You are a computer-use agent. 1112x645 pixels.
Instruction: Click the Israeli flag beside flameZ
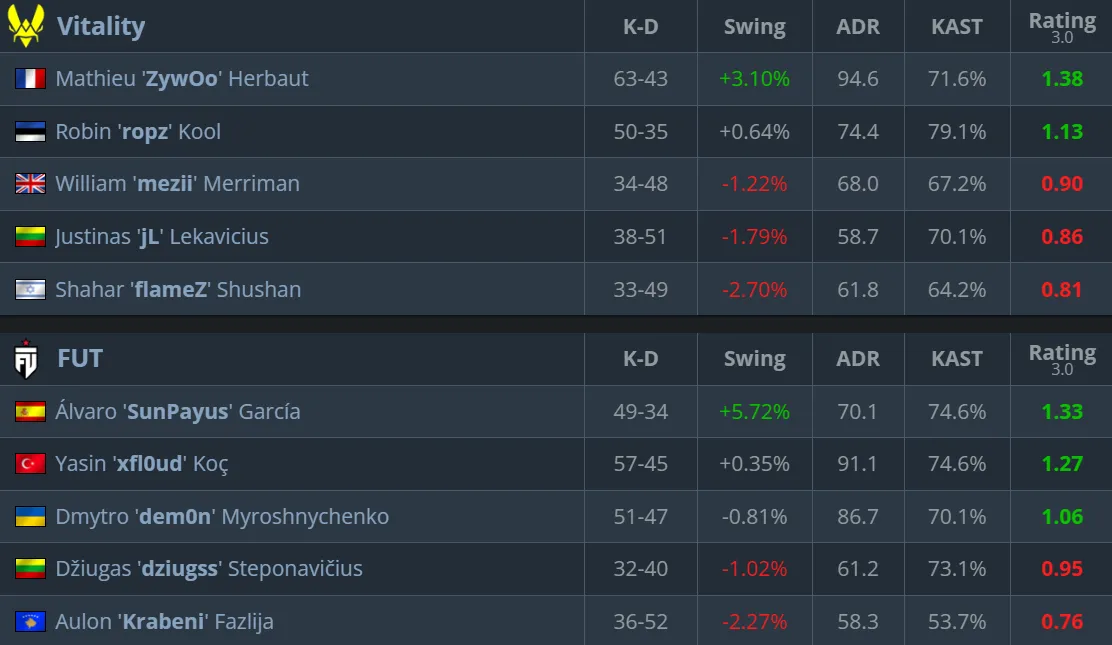30,290
